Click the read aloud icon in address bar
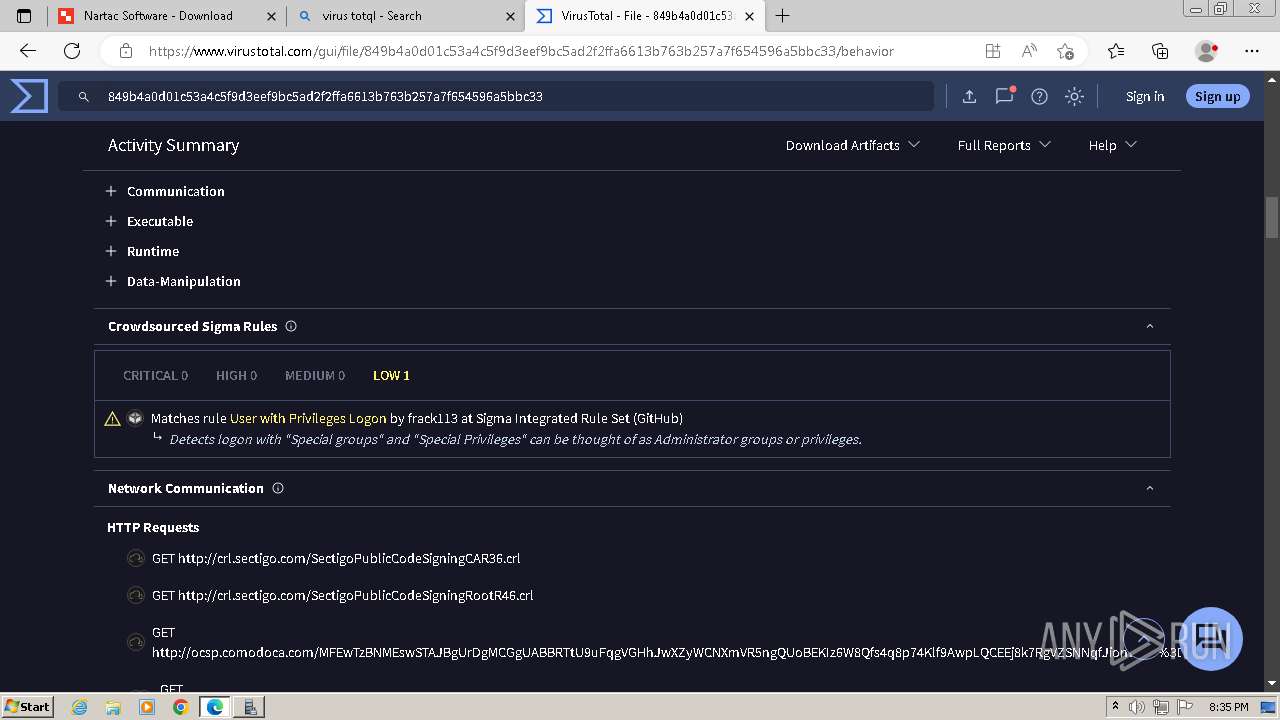The width and height of the screenshot is (1280, 720). 1028,51
